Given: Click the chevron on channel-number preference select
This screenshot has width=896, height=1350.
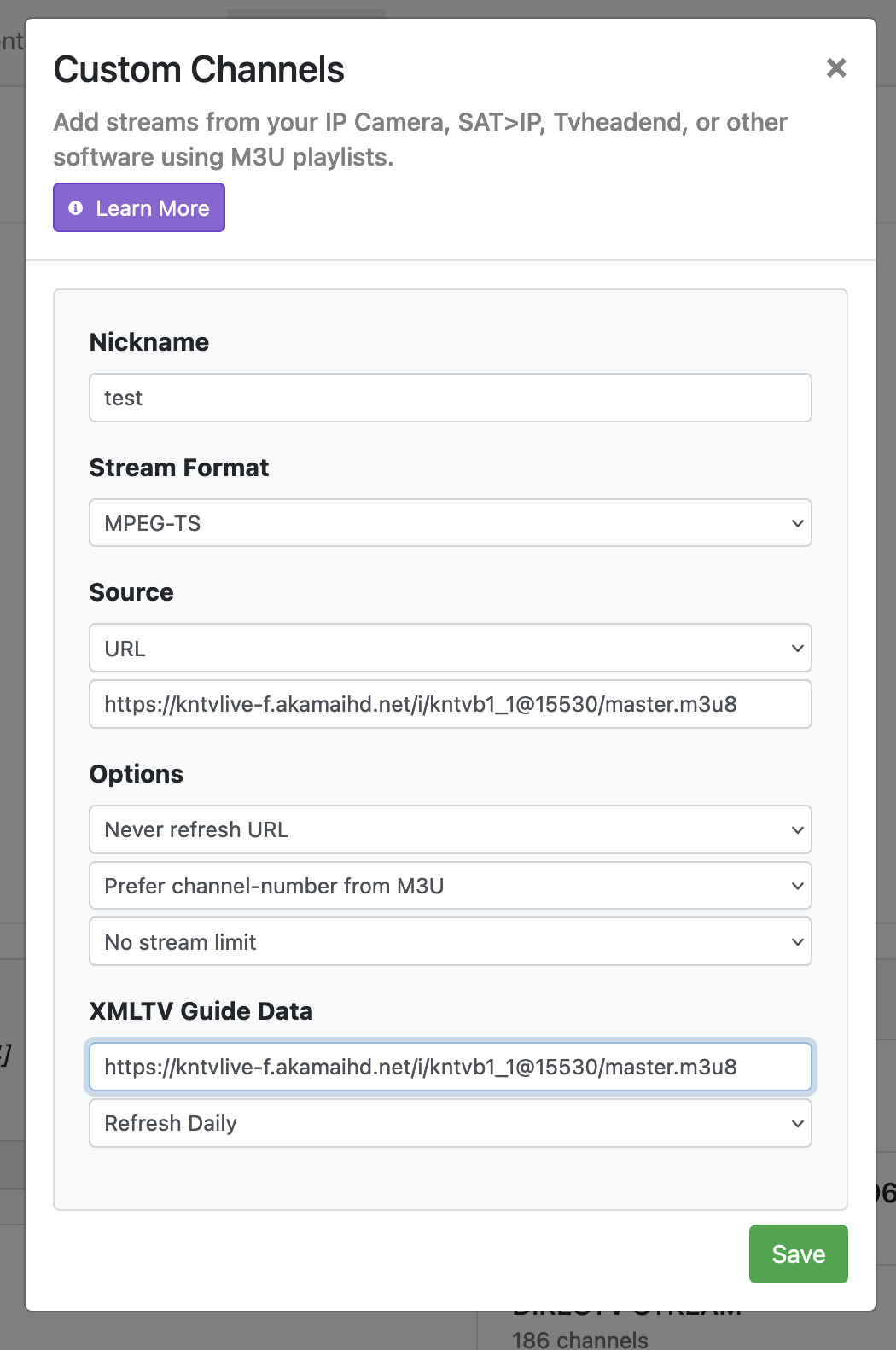Looking at the screenshot, I should click(797, 886).
